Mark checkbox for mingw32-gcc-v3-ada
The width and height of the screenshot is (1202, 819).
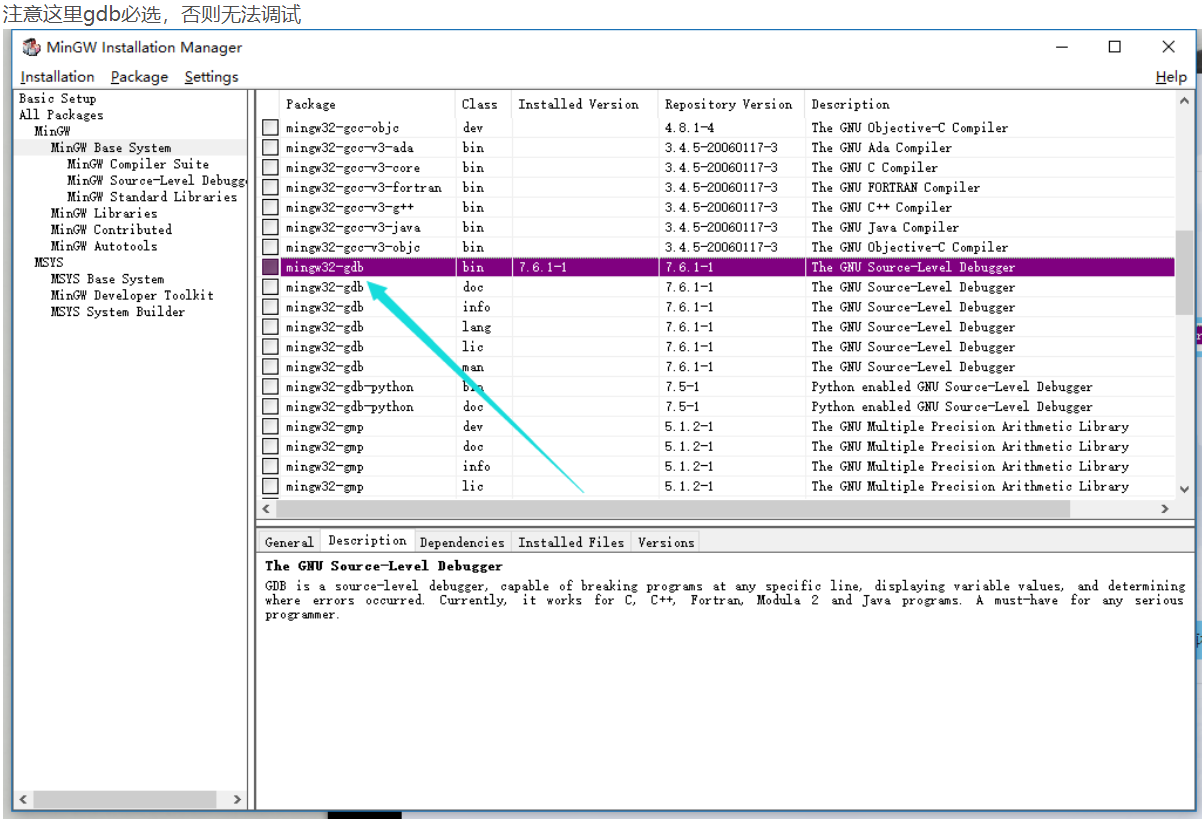click(x=270, y=148)
